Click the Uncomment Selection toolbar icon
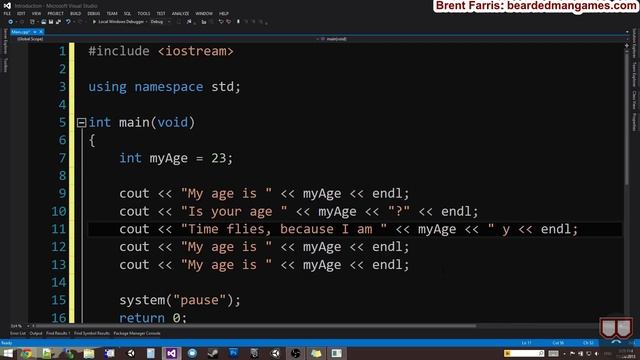Viewport: 640px width, 360px height. [229, 22]
